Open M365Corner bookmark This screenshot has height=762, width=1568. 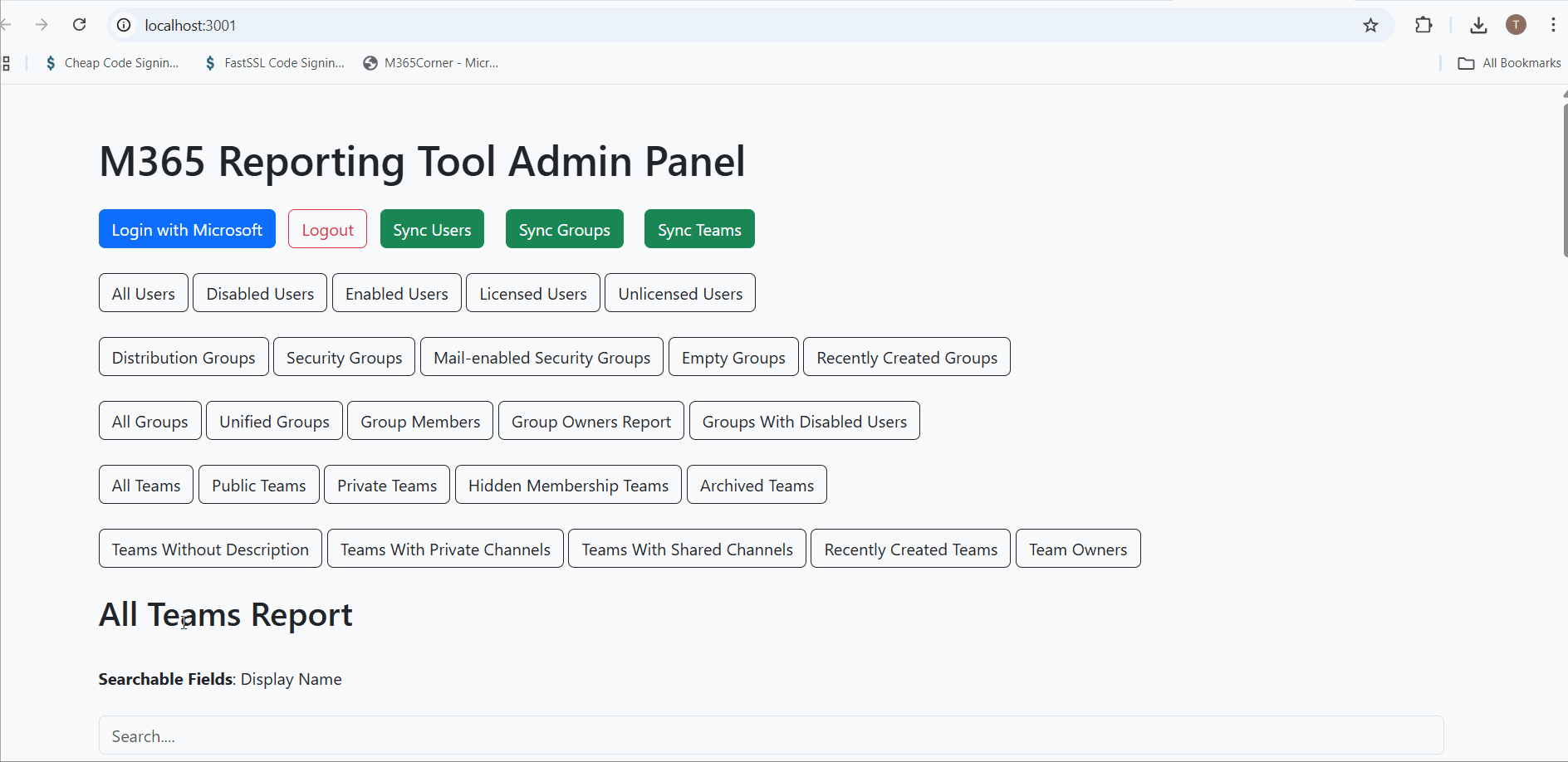pyautogui.click(x=431, y=63)
